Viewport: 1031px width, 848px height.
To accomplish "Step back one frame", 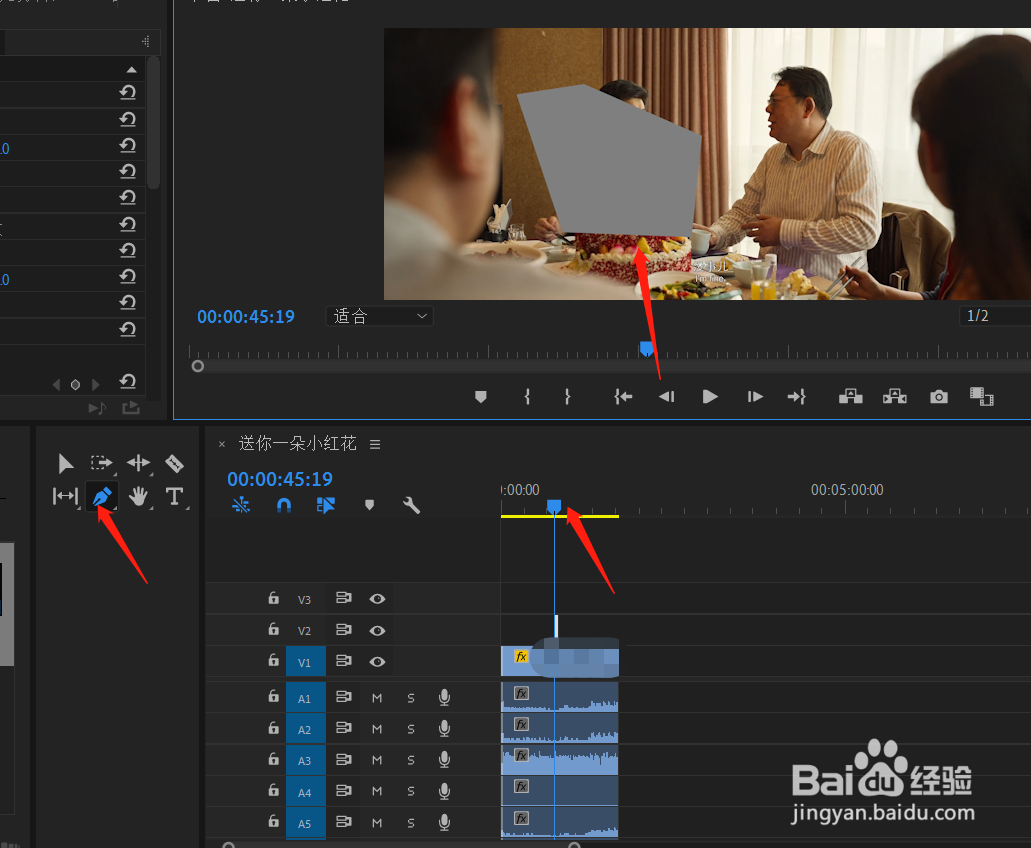I will tap(667, 396).
